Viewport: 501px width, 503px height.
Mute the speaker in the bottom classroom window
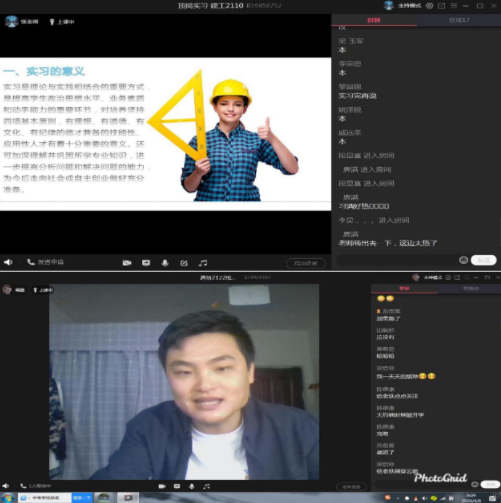coord(6,486)
